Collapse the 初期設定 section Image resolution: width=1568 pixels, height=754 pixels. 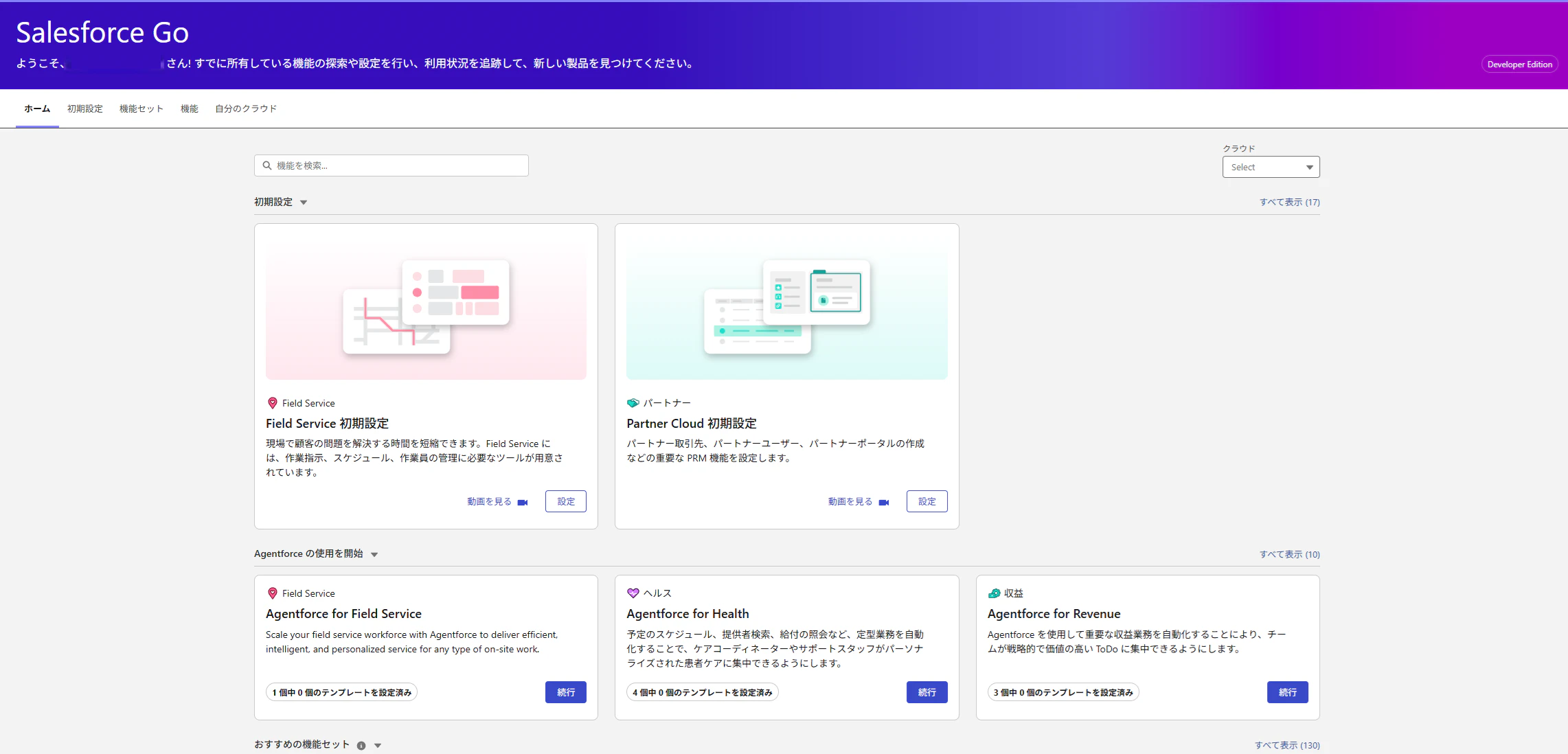(304, 203)
